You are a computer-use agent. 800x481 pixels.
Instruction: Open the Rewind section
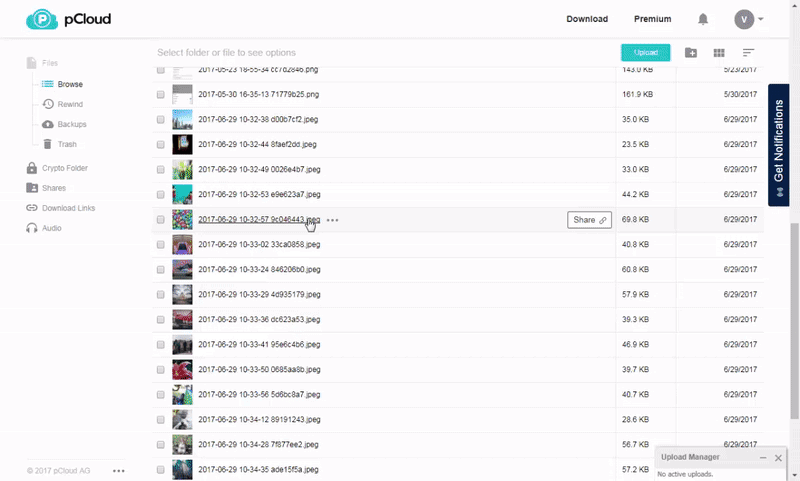(70, 104)
